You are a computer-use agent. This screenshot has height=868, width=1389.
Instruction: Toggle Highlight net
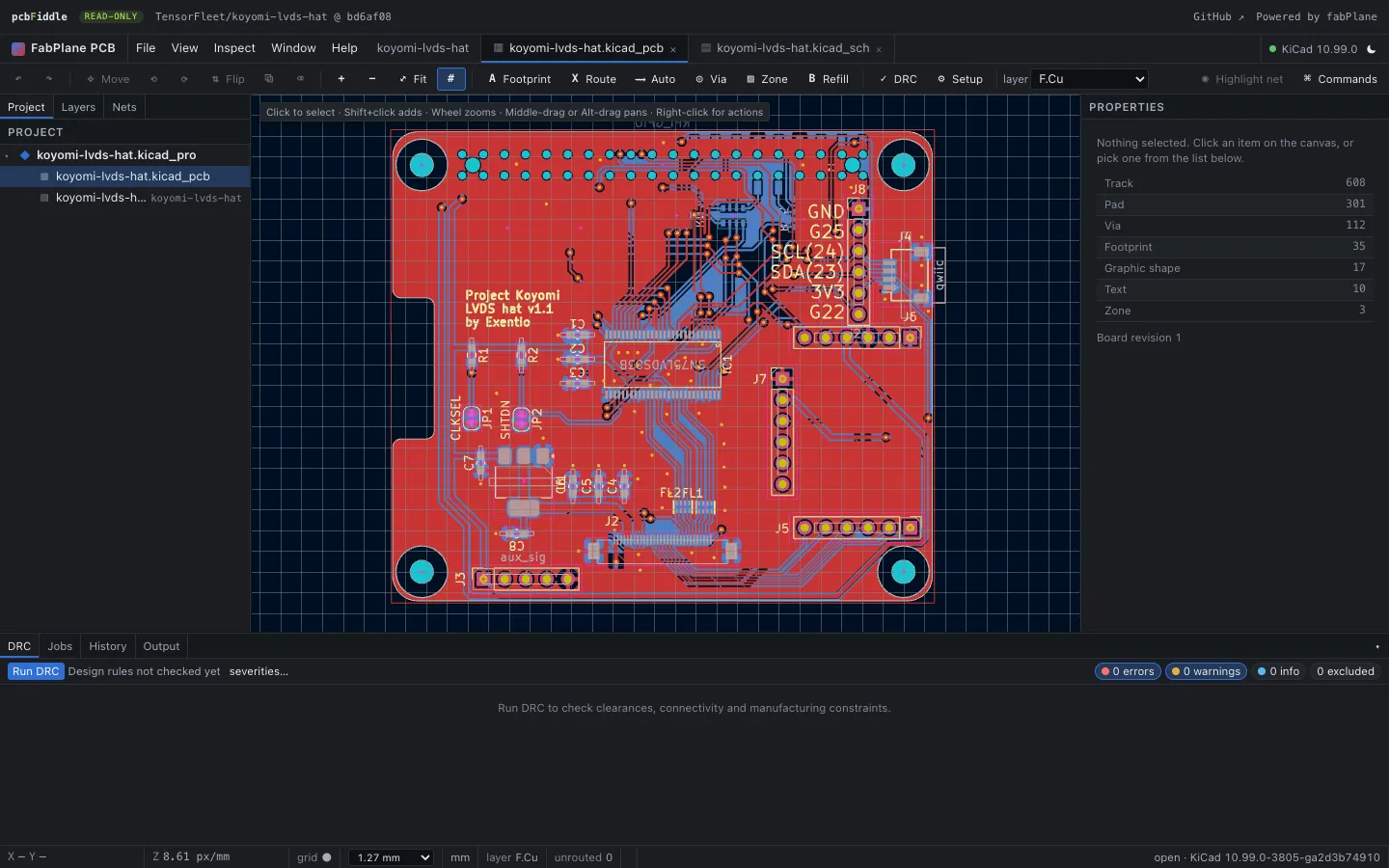(1242, 79)
